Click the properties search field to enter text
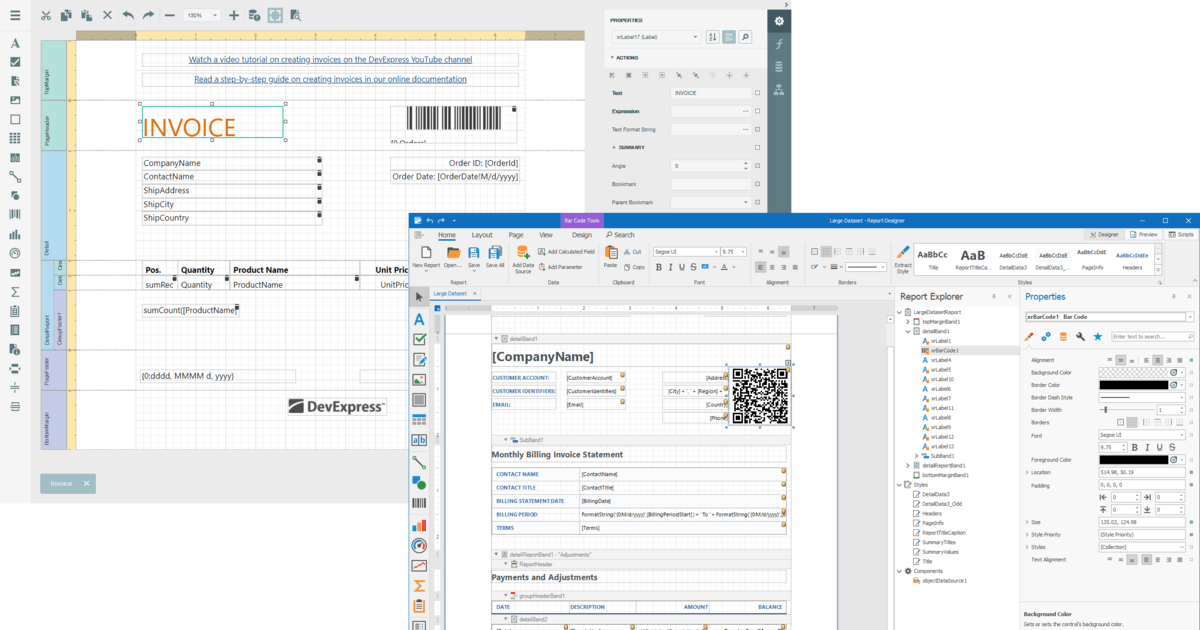The height and width of the screenshot is (630, 1200). pos(1150,336)
